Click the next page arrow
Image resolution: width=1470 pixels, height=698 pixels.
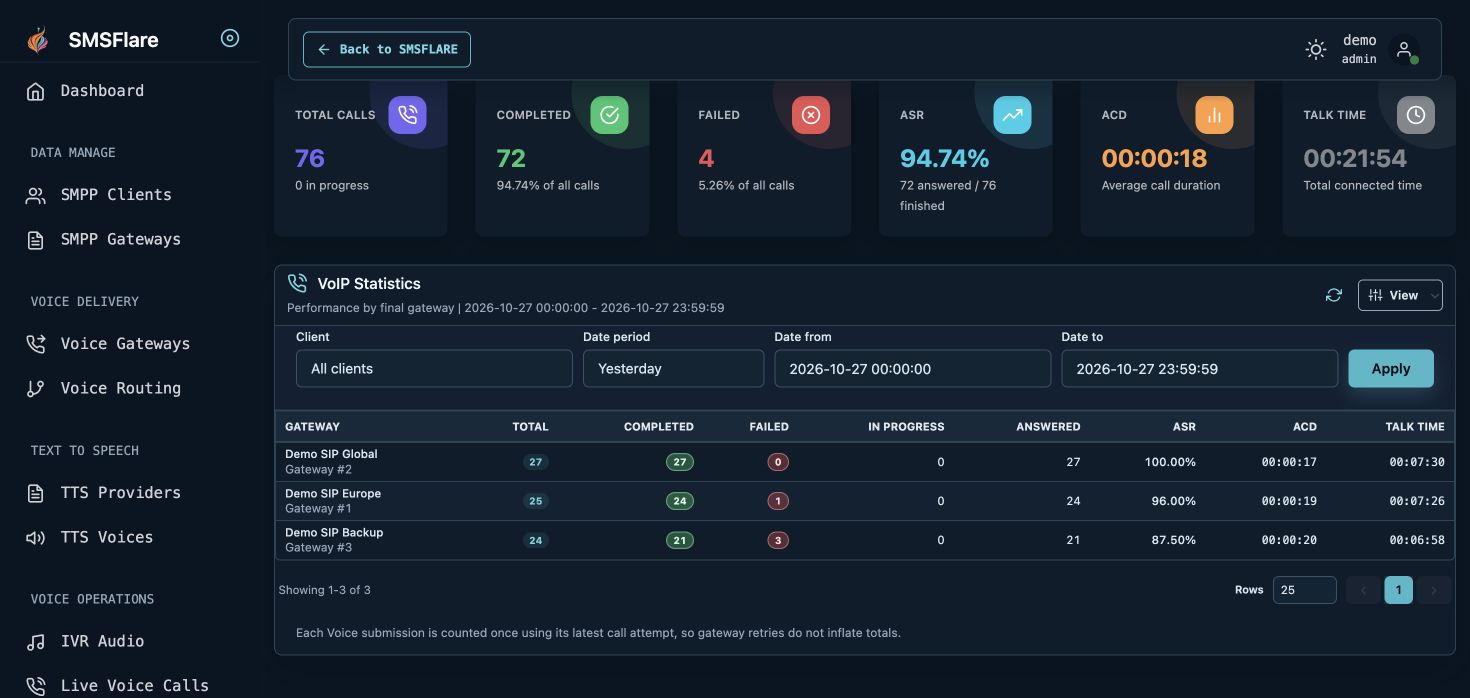pos(1434,590)
